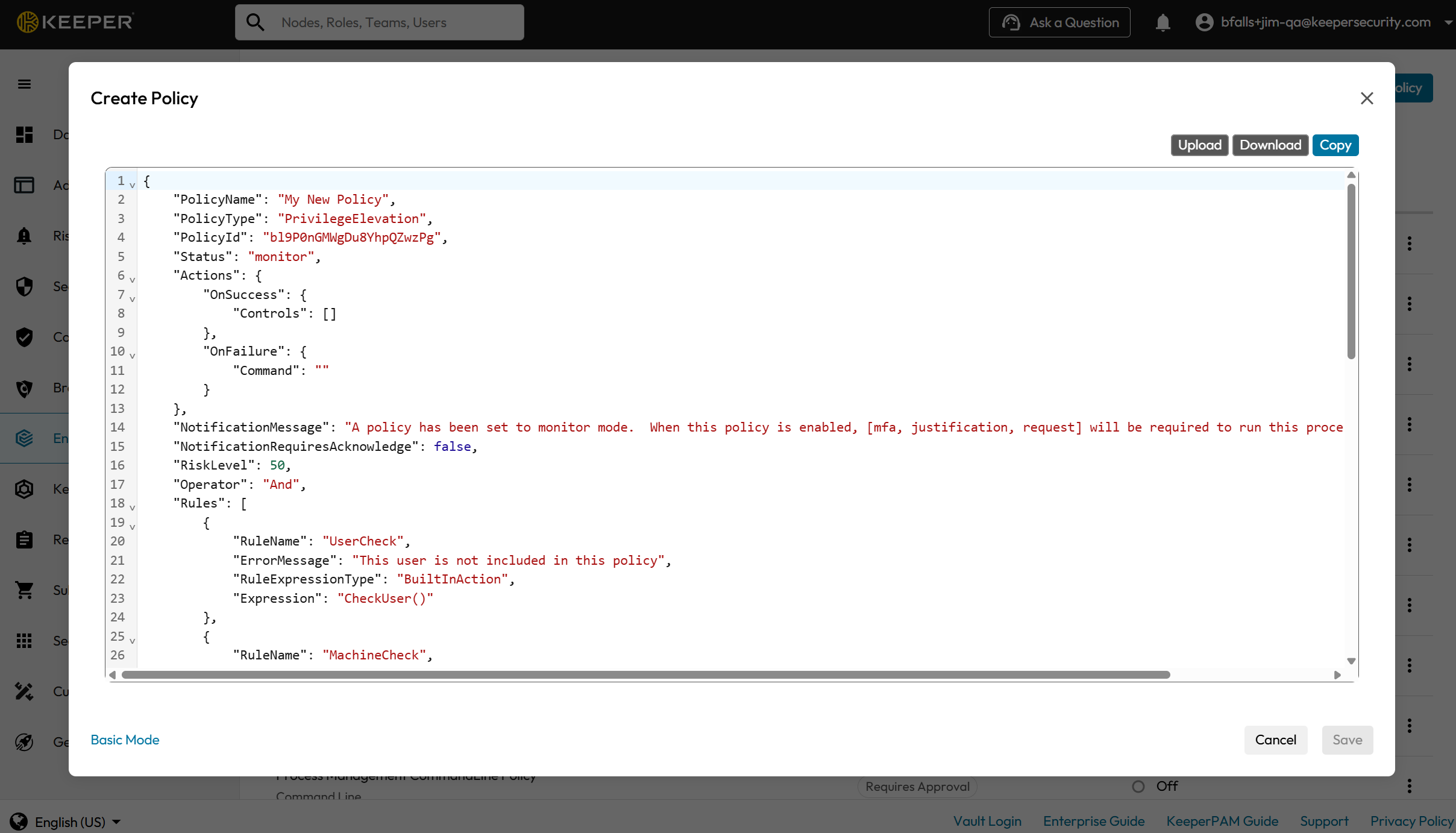Image resolution: width=1456 pixels, height=833 pixels.
Task: Click the Save button
Action: pos(1347,740)
